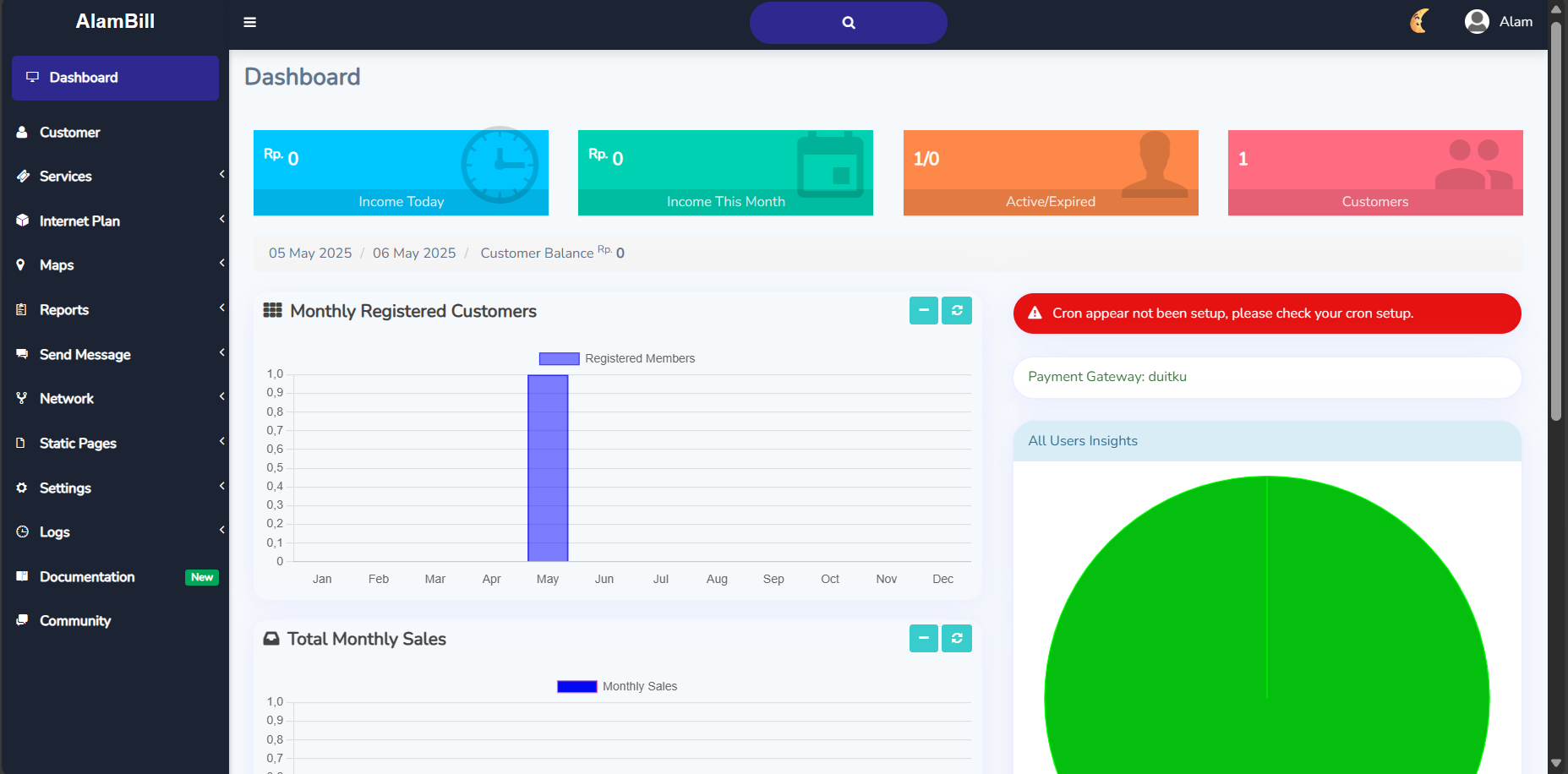The width and height of the screenshot is (1568, 774).
Task: Click the Alam username label
Action: tap(1516, 22)
